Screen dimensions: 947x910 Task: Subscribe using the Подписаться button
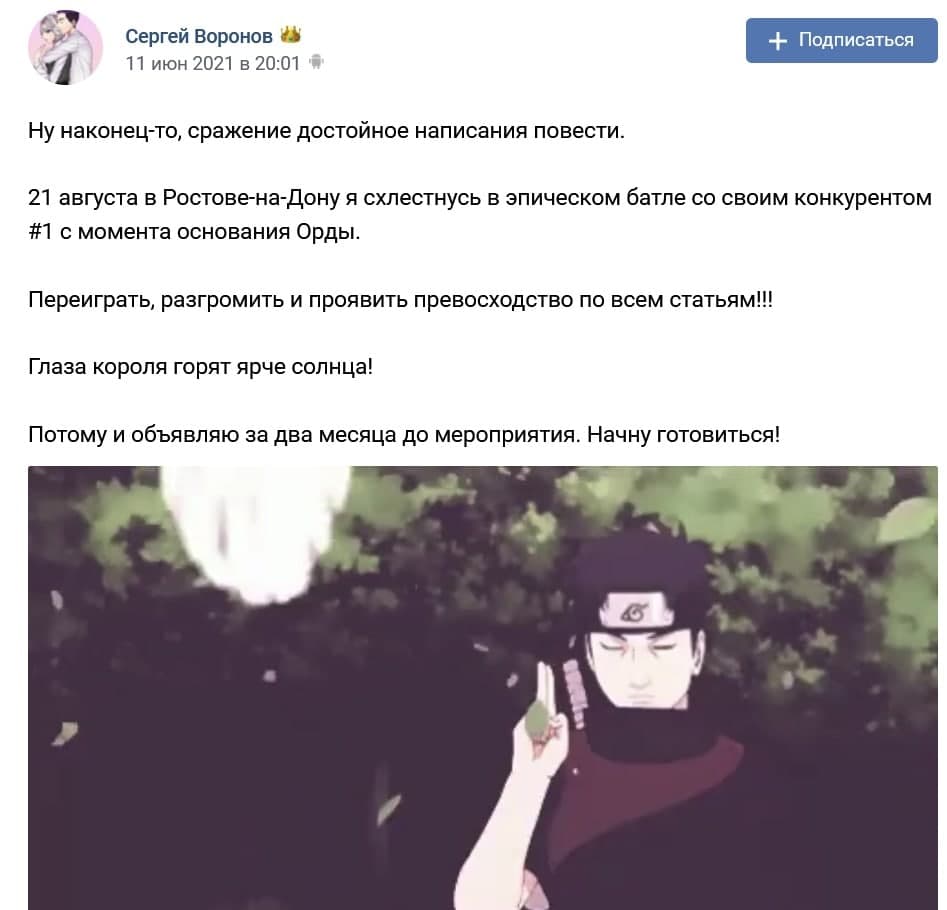[x=841, y=40]
